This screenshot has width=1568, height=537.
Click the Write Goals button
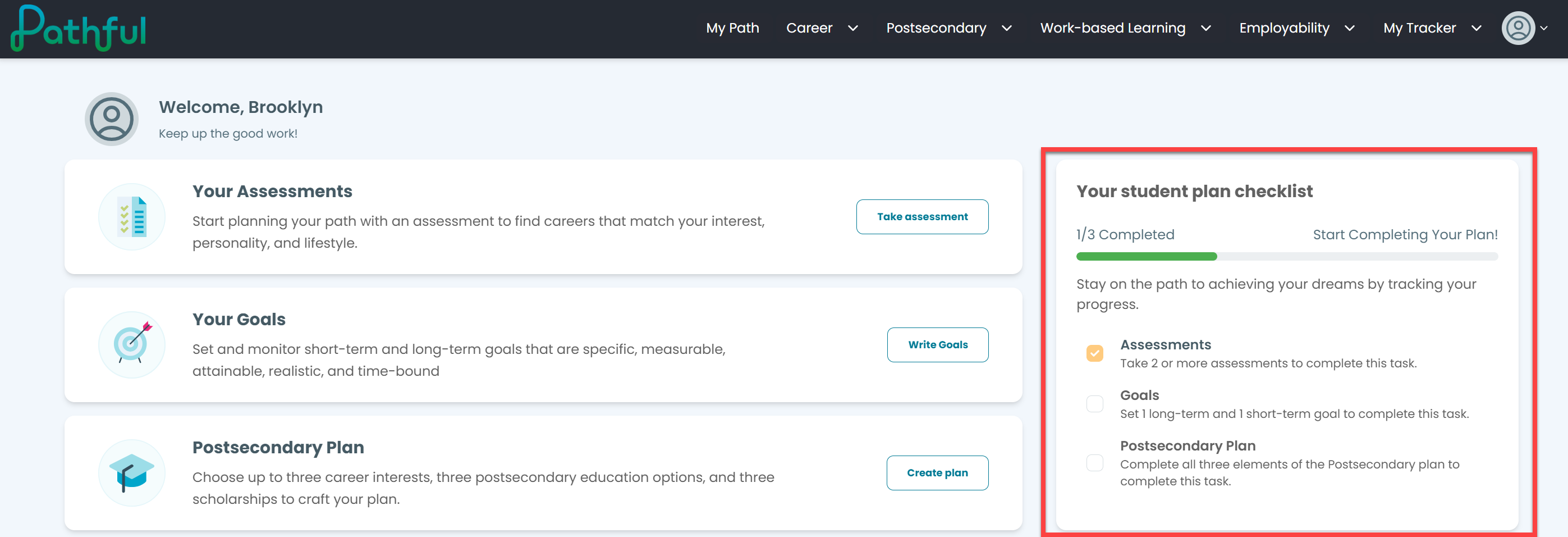coord(937,344)
